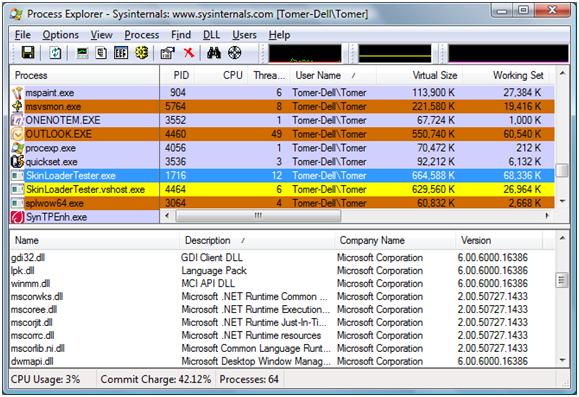Sort DLLs by Version column header
This screenshot has height=397, width=579.
click(499, 240)
